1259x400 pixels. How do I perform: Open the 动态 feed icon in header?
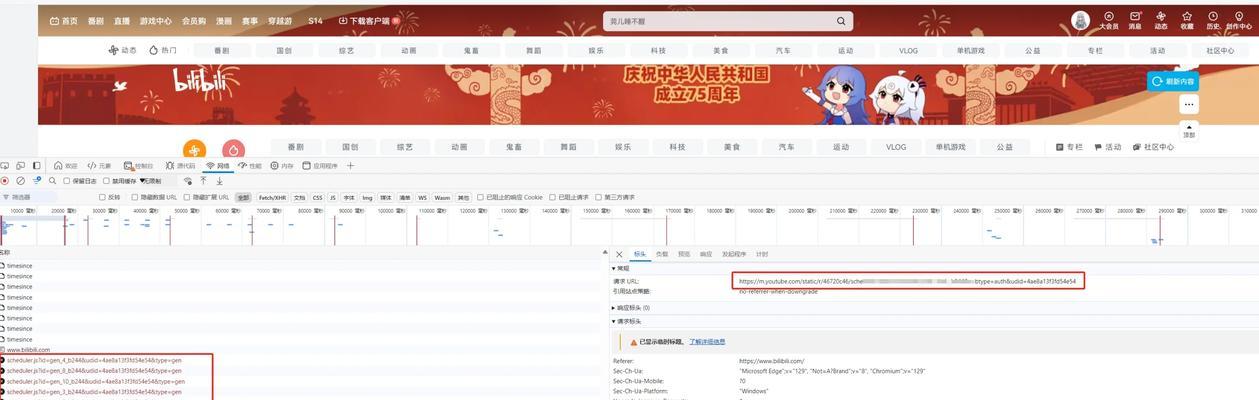[1161, 20]
